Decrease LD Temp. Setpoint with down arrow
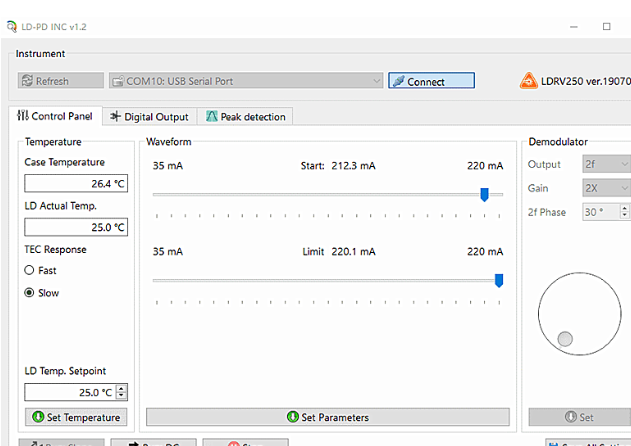This screenshot has width=631, height=446. coord(122,396)
